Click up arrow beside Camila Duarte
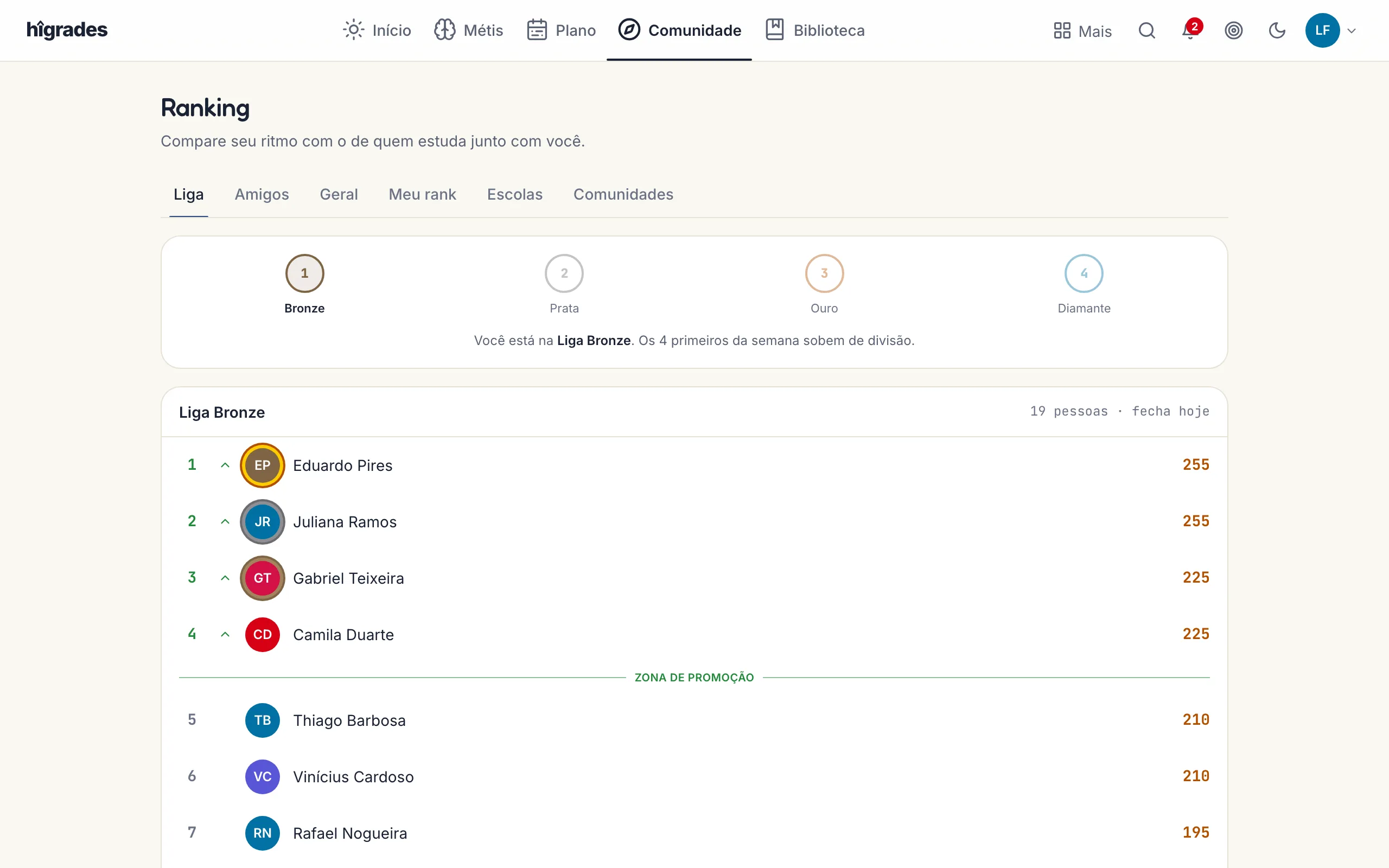This screenshot has width=1389, height=868. pyautogui.click(x=225, y=634)
